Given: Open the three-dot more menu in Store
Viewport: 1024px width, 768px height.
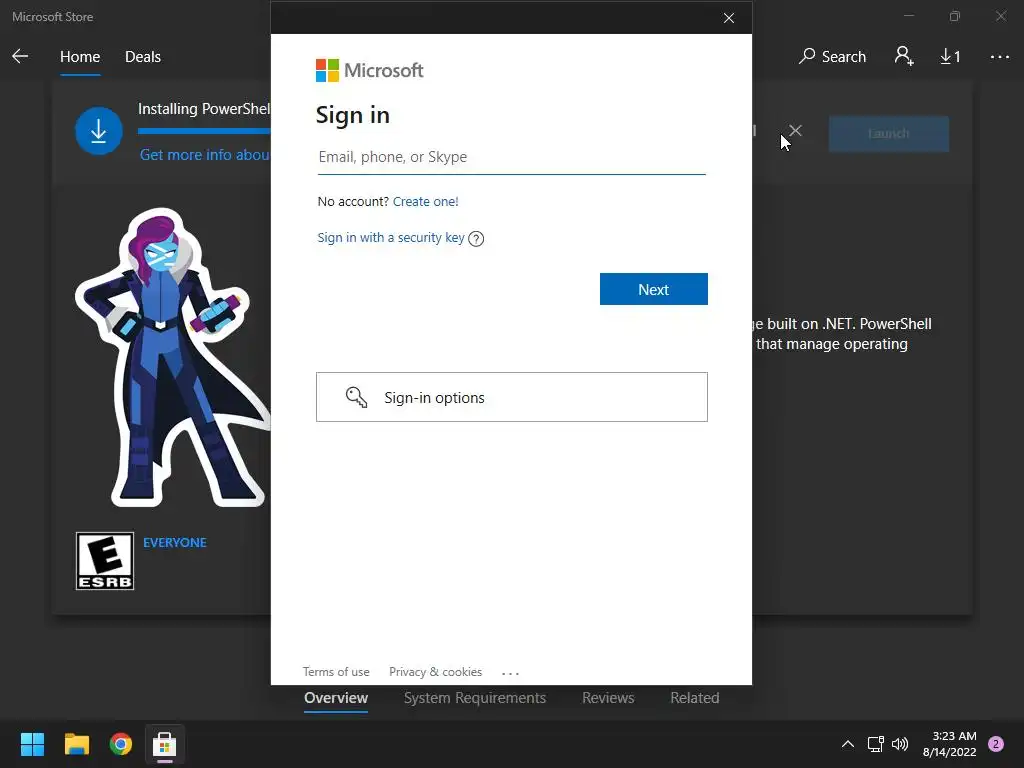Looking at the screenshot, I should tap(1000, 57).
